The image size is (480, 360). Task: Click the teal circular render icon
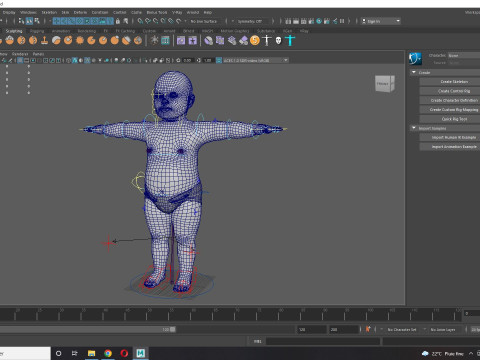click(319, 21)
